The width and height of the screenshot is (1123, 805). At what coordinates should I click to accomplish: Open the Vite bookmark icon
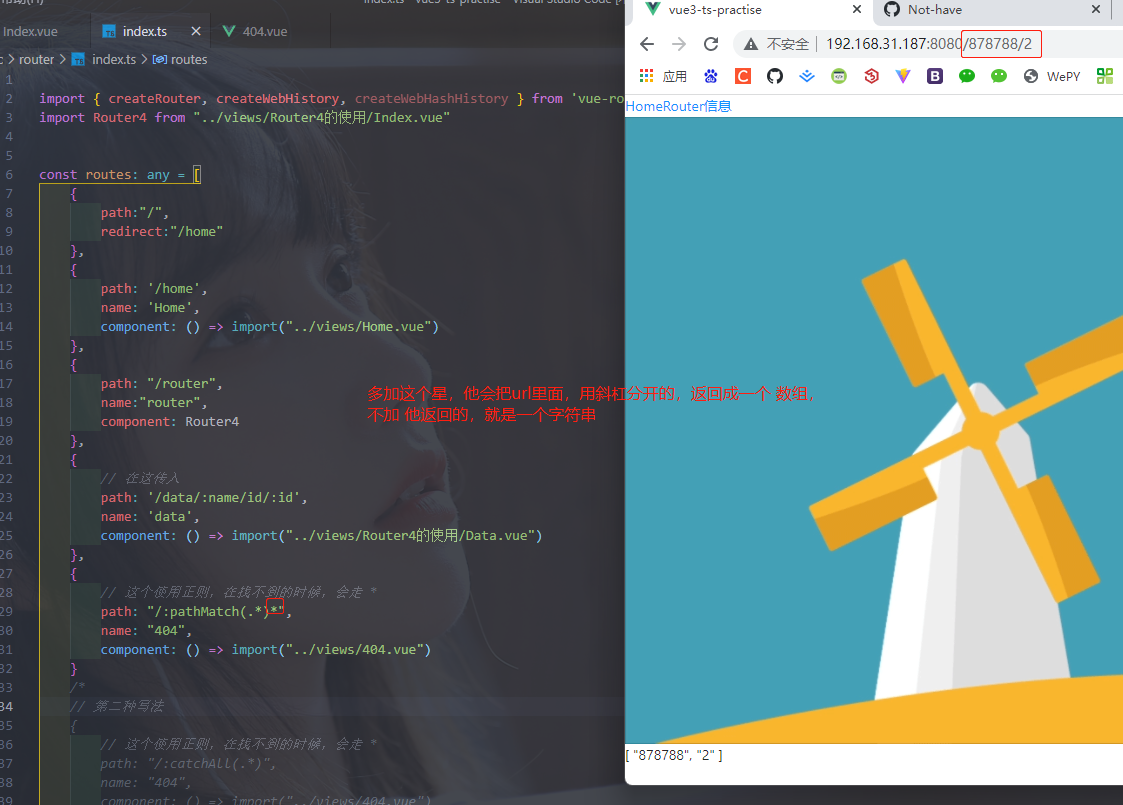[x=902, y=76]
